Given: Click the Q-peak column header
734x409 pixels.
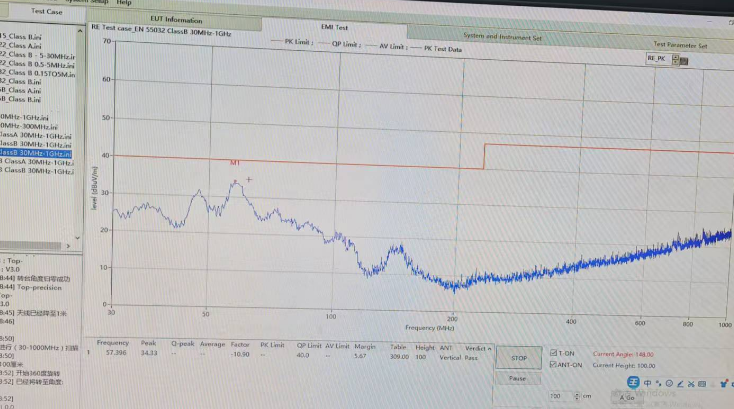Looking at the screenshot, I should click(x=183, y=343).
